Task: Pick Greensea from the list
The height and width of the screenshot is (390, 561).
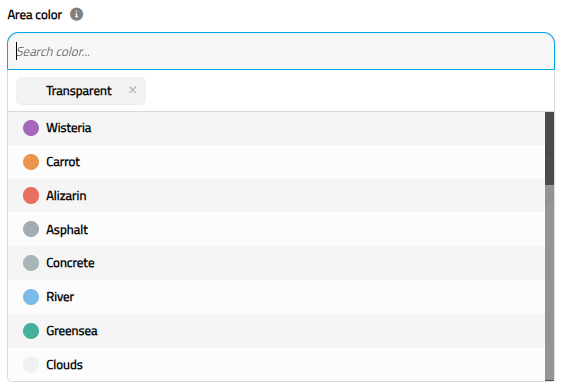Action: (276, 331)
